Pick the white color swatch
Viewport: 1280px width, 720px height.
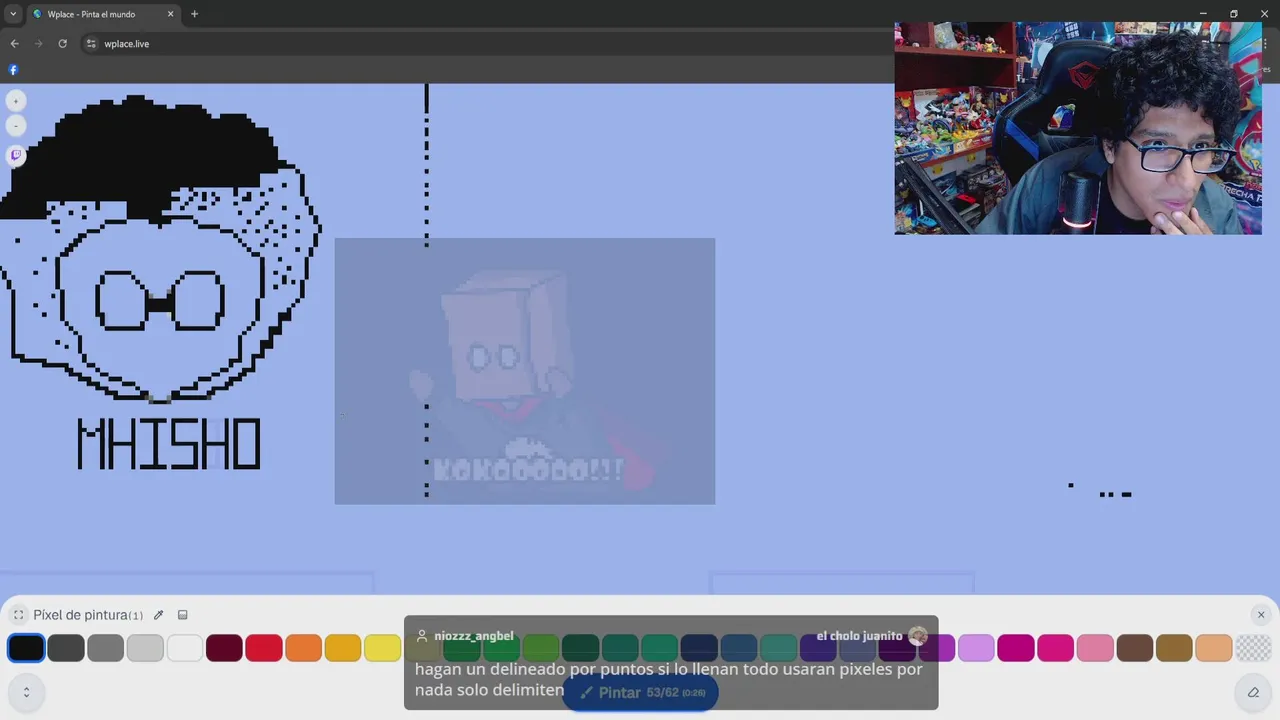point(185,648)
